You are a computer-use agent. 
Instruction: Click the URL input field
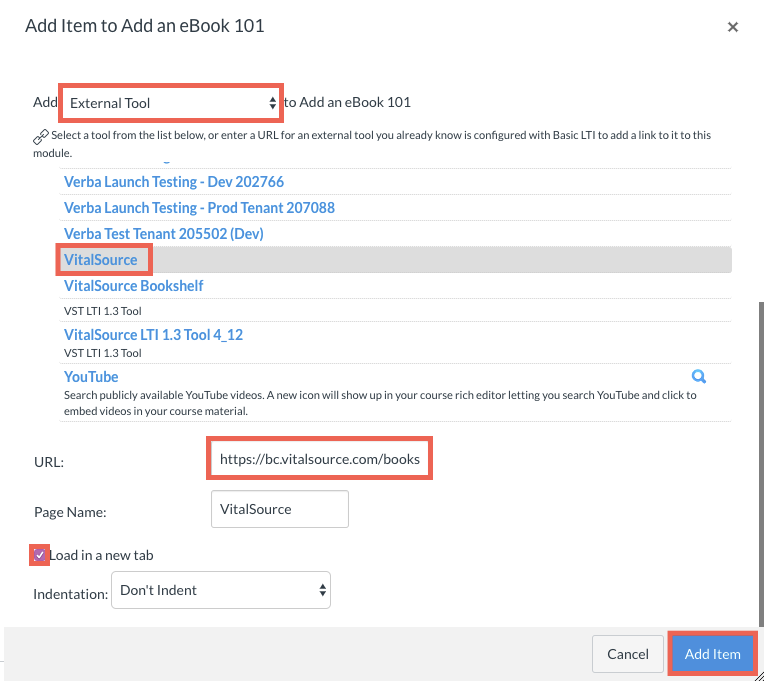(320, 459)
